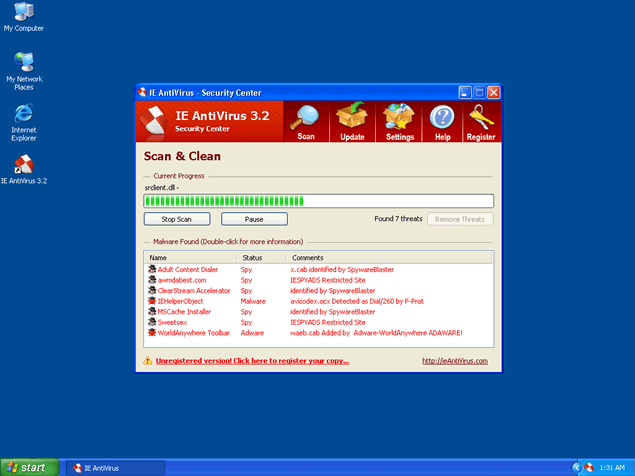Sort the list by Name column header
The image size is (635, 476).
190,258
